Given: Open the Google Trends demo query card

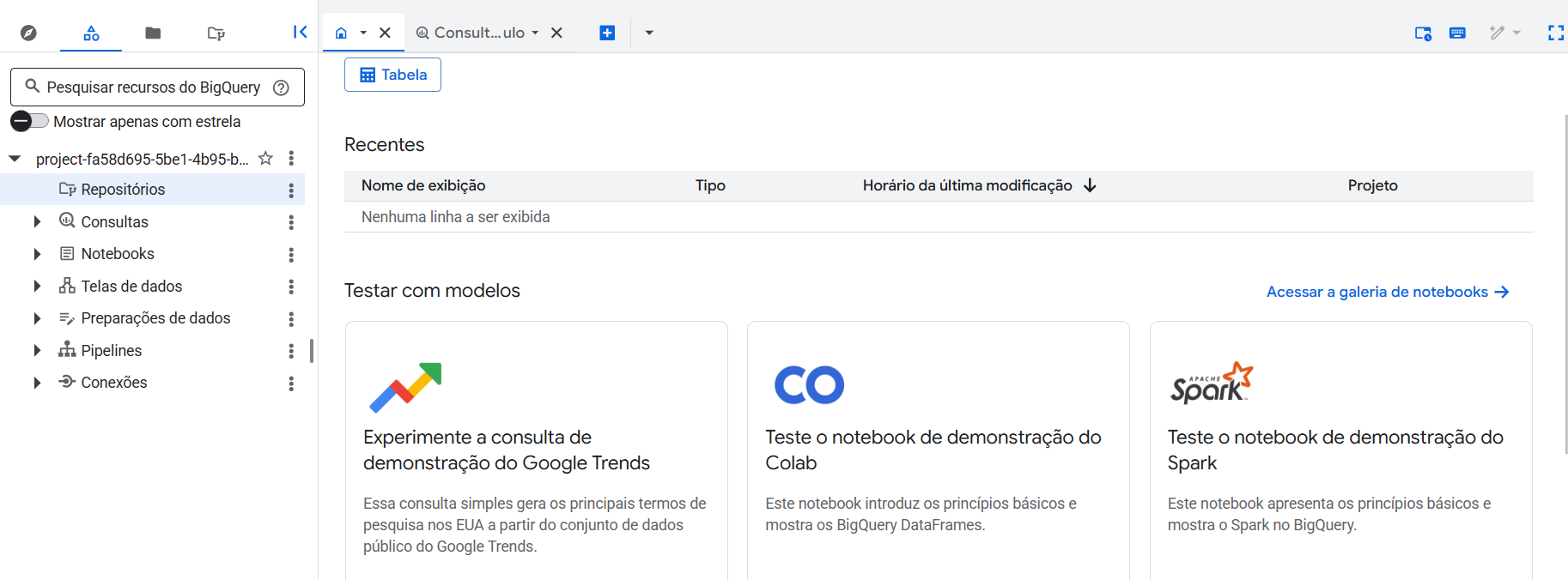Looking at the screenshot, I should coord(537,450).
